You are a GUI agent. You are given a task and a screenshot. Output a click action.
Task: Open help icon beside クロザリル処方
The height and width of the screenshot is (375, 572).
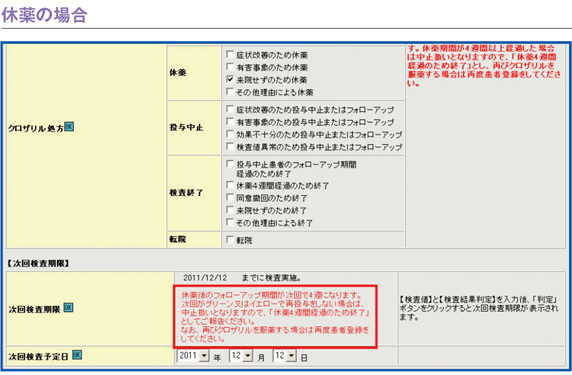pos(69,127)
